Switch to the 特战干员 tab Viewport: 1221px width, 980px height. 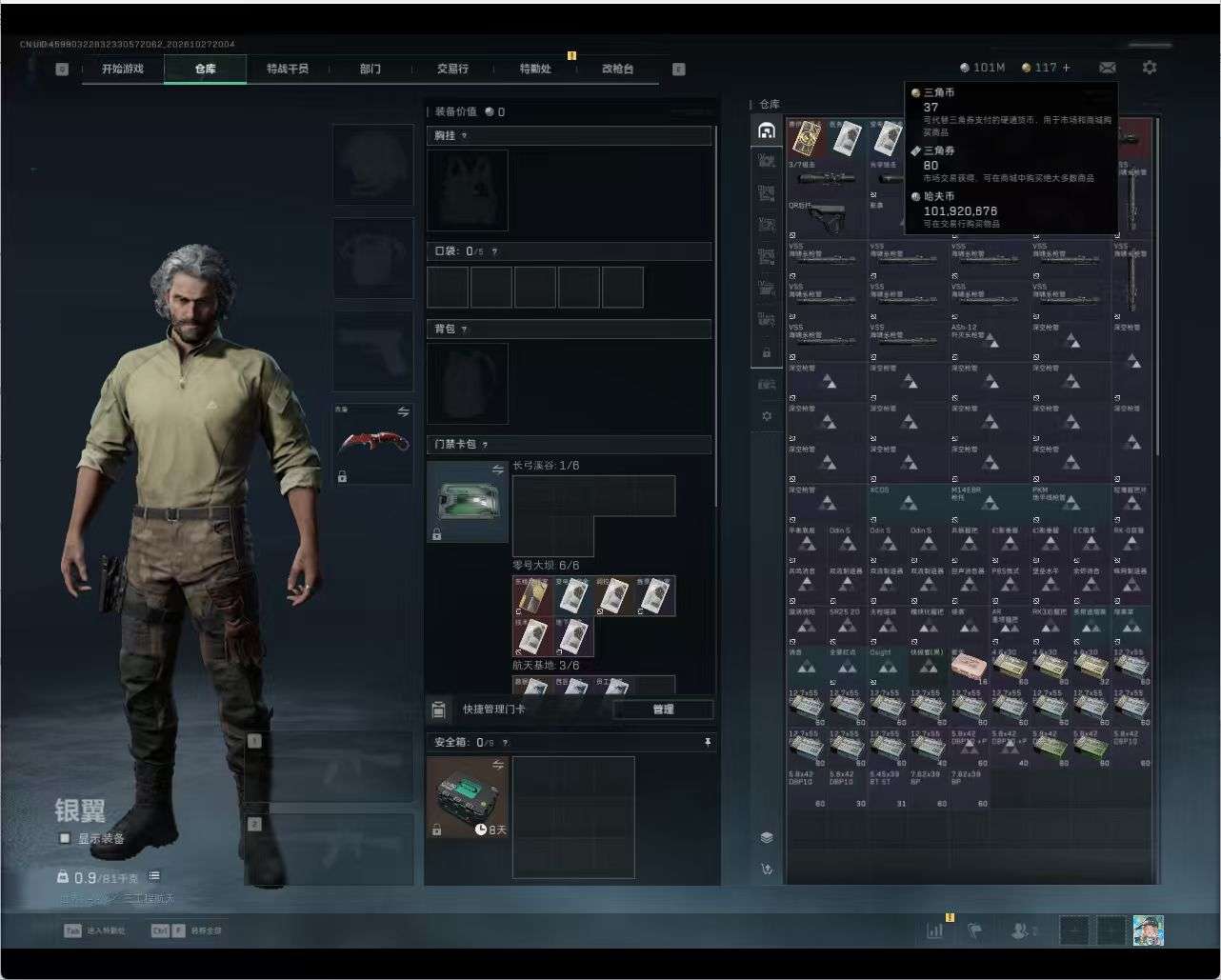click(288, 69)
